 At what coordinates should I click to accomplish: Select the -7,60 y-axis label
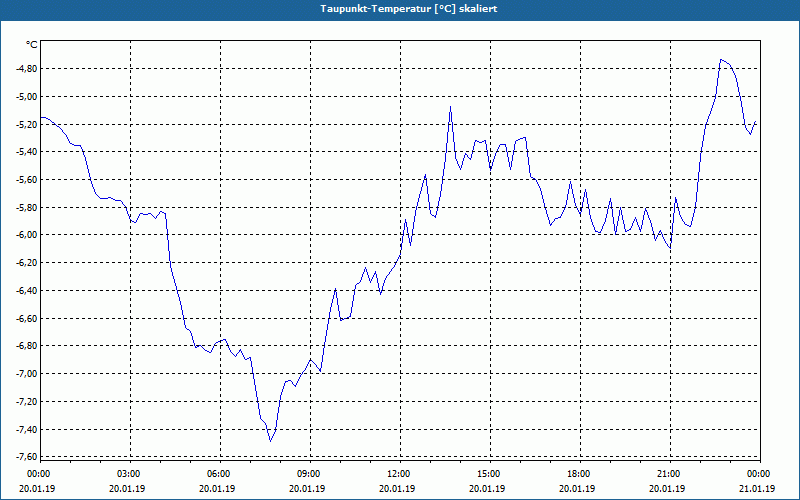pyautogui.click(x=27, y=457)
